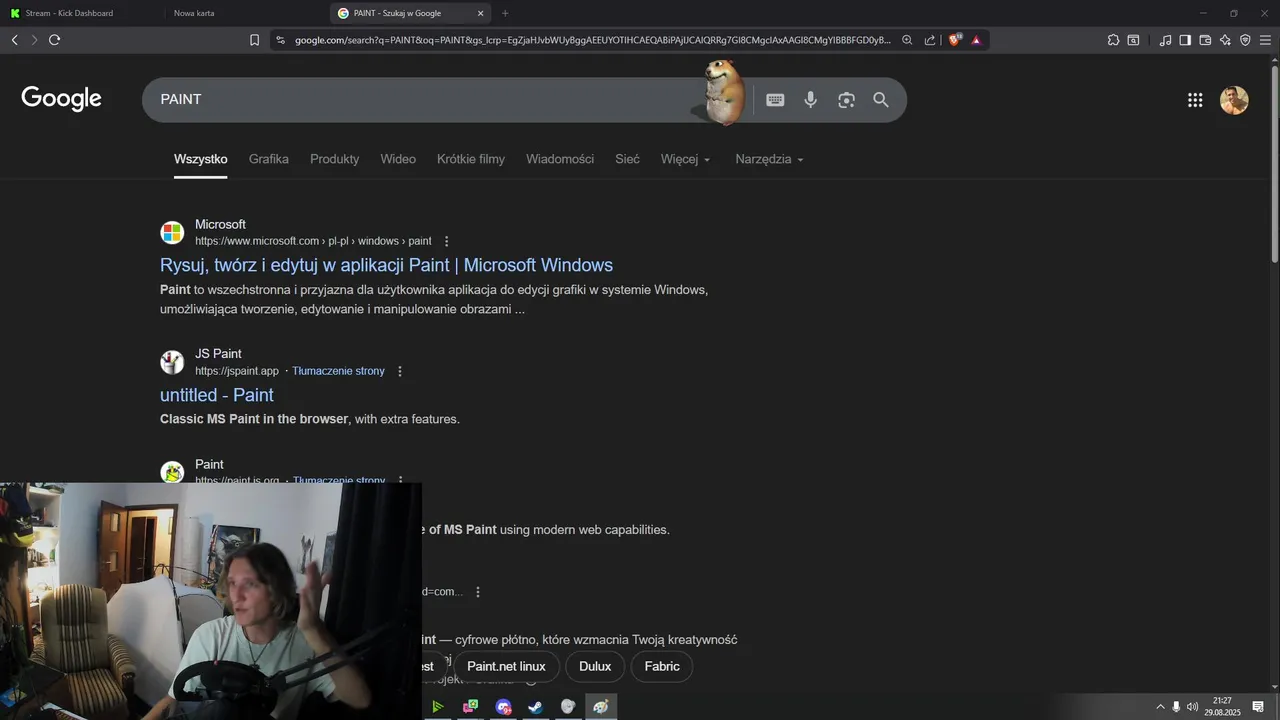Switch to the Nowa karta browser tab
Image resolution: width=1280 pixels, height=720 pixels.
[246, 13]
